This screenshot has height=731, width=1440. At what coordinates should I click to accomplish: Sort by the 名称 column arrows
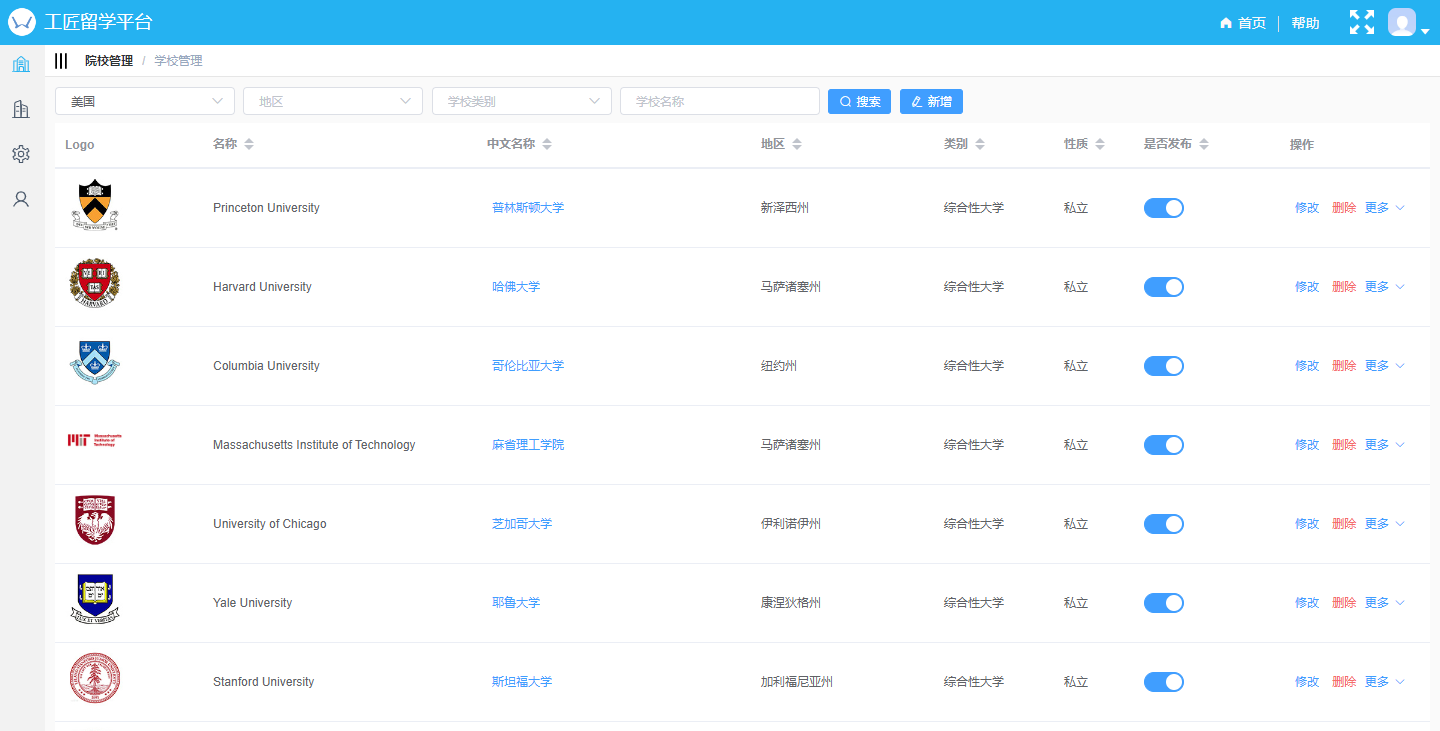[249, 144]
